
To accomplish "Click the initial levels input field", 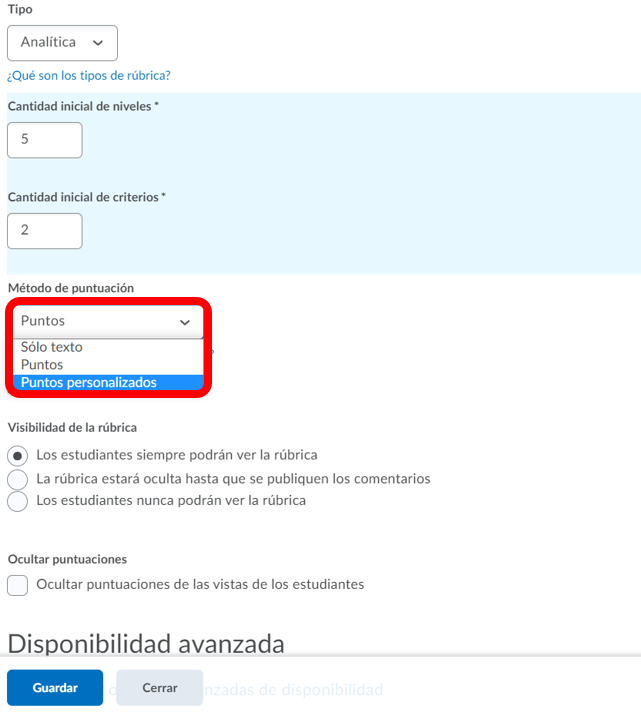I will pyautogui.click(x=44, y=140).
